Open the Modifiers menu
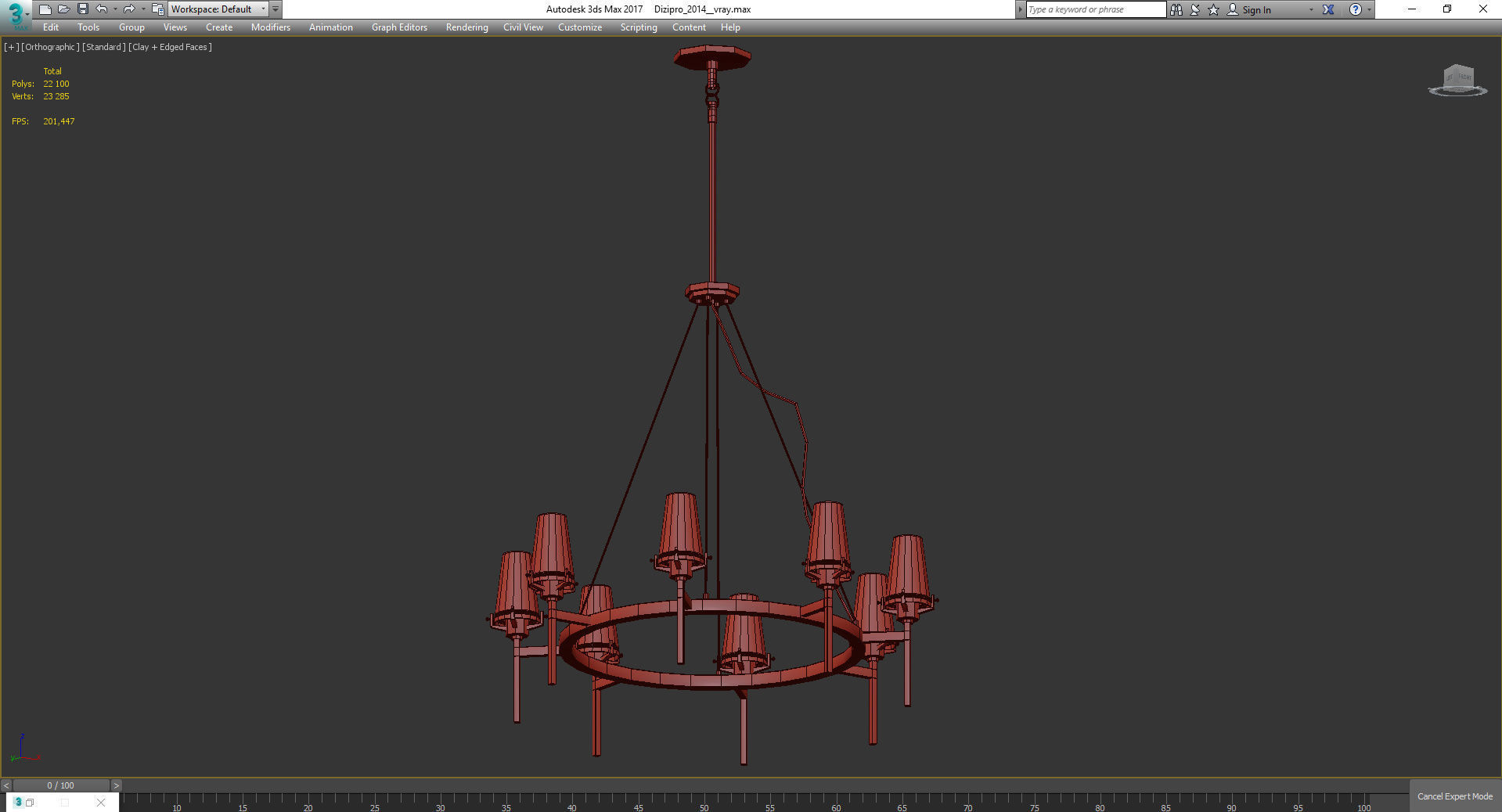Viewport: 1502px width, 812px height. 271,27
